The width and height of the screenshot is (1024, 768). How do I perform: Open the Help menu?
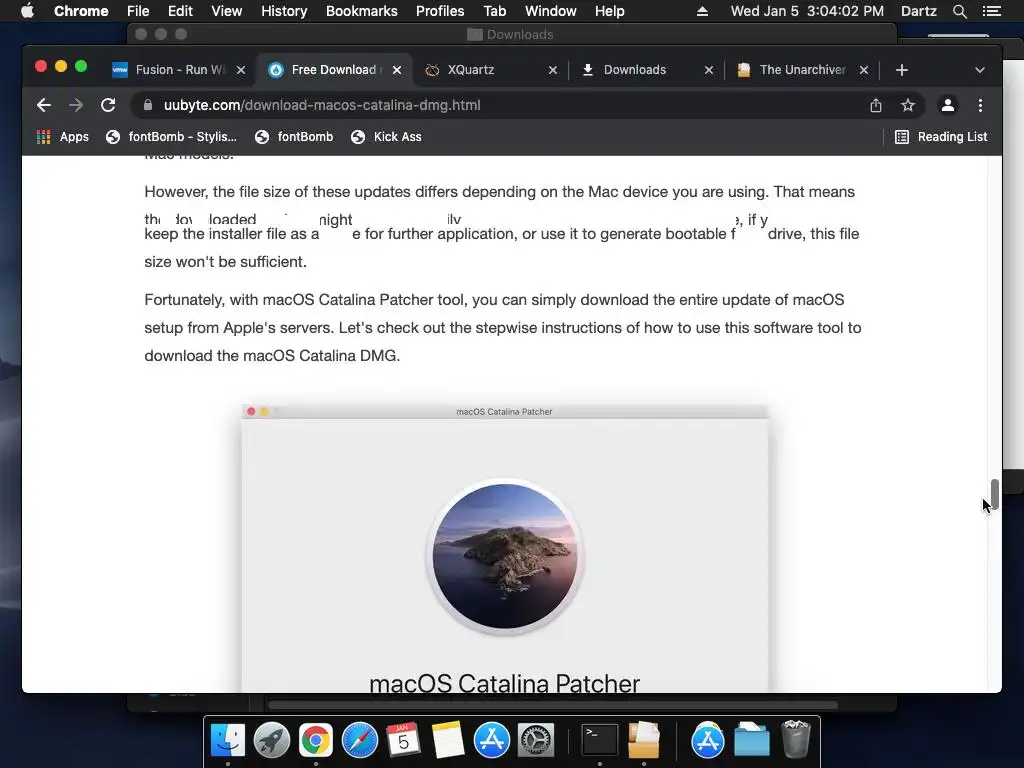[609, 11]
